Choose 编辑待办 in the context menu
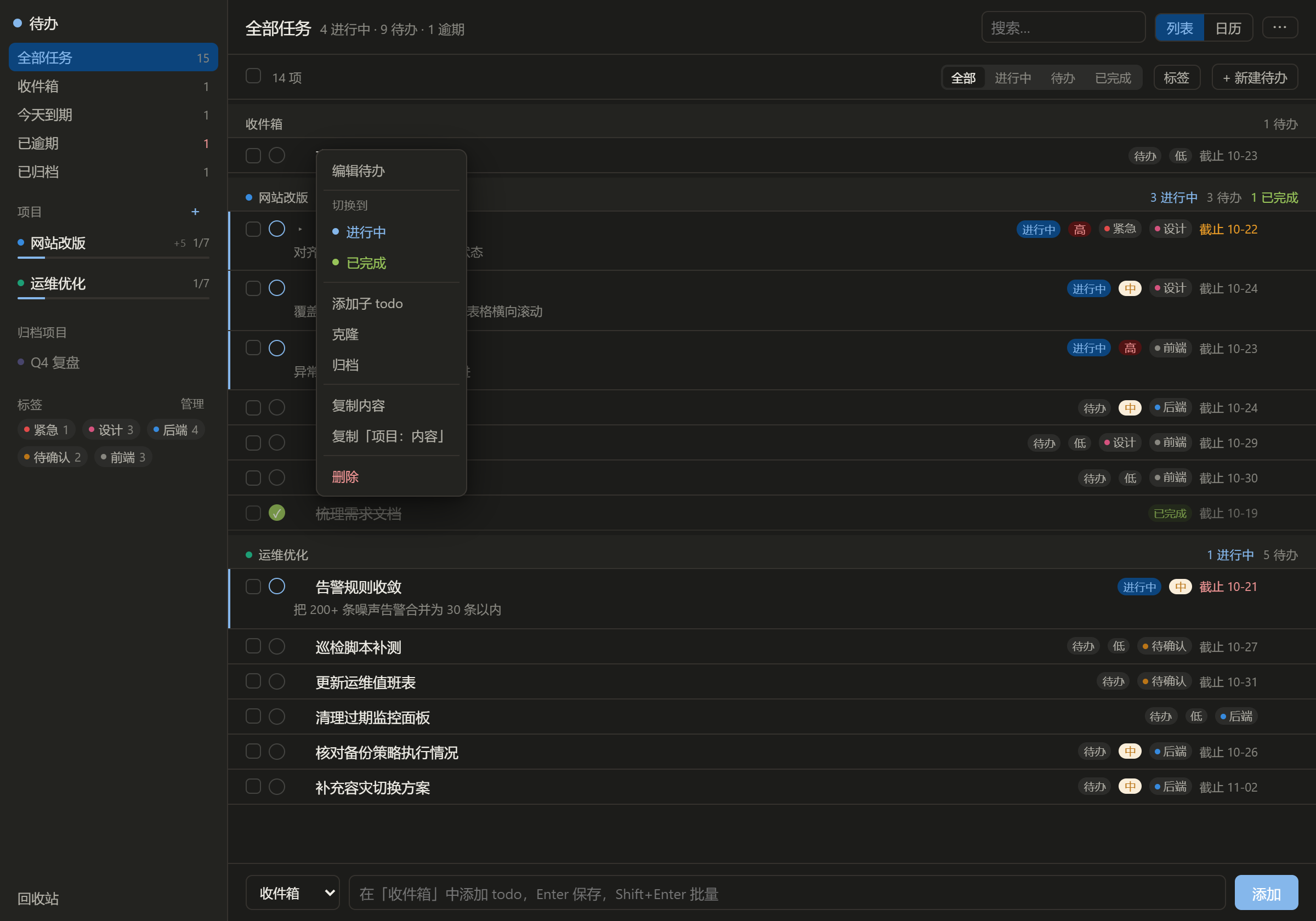This screenshot has width=1316, height=921. 392,171
